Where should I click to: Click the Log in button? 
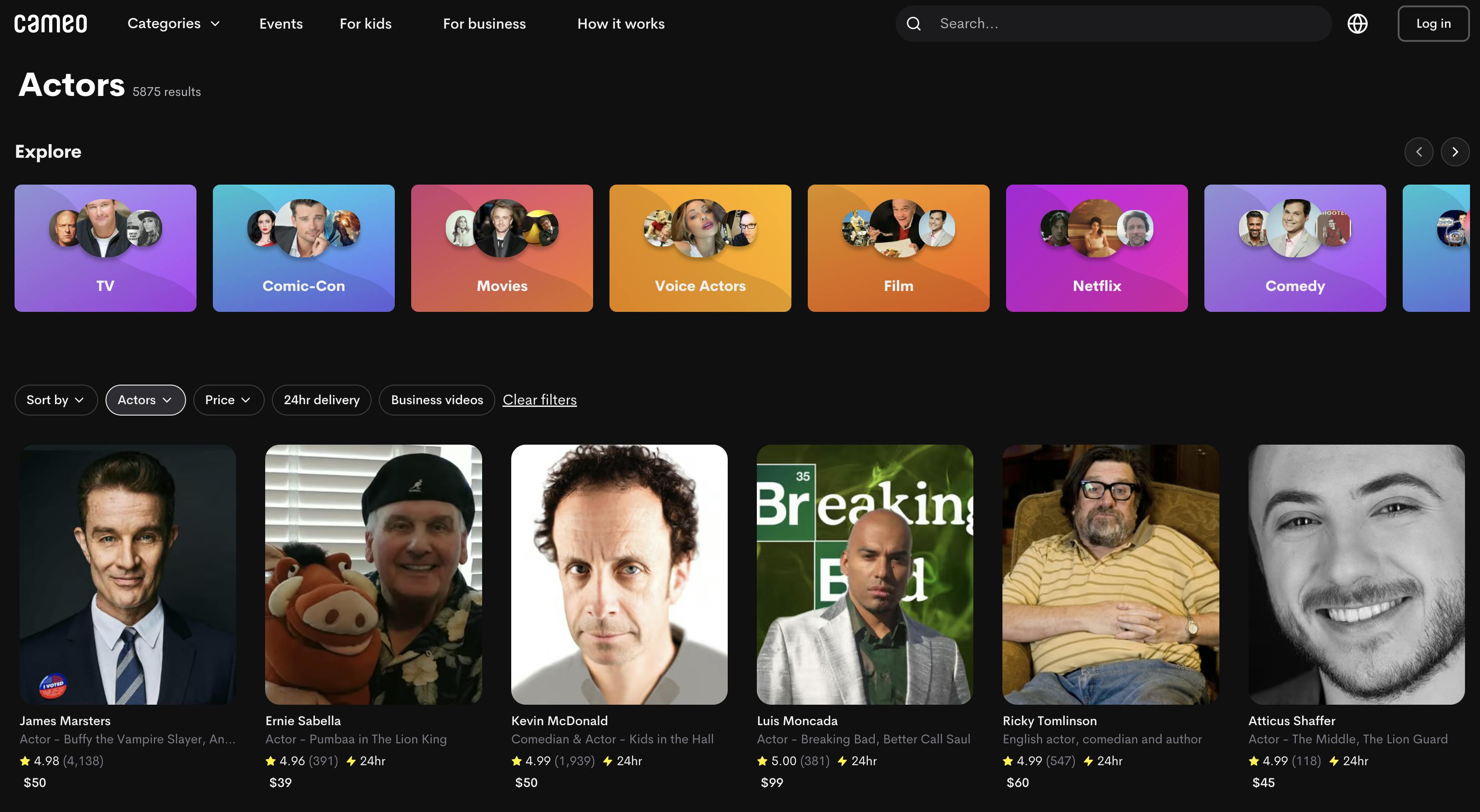point(1433,24)
